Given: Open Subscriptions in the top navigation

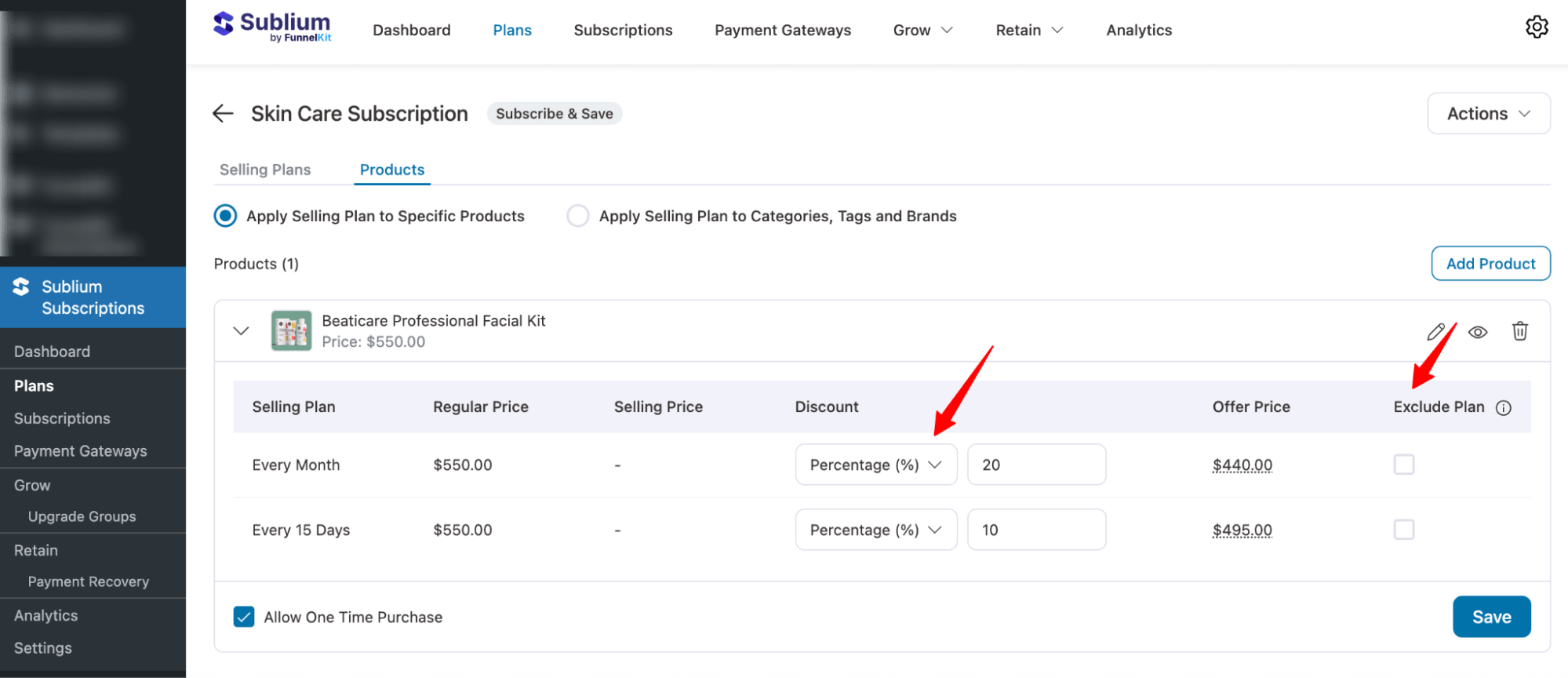Looking at the screenshot, I should pyautogui.click(x=623, y=31).
